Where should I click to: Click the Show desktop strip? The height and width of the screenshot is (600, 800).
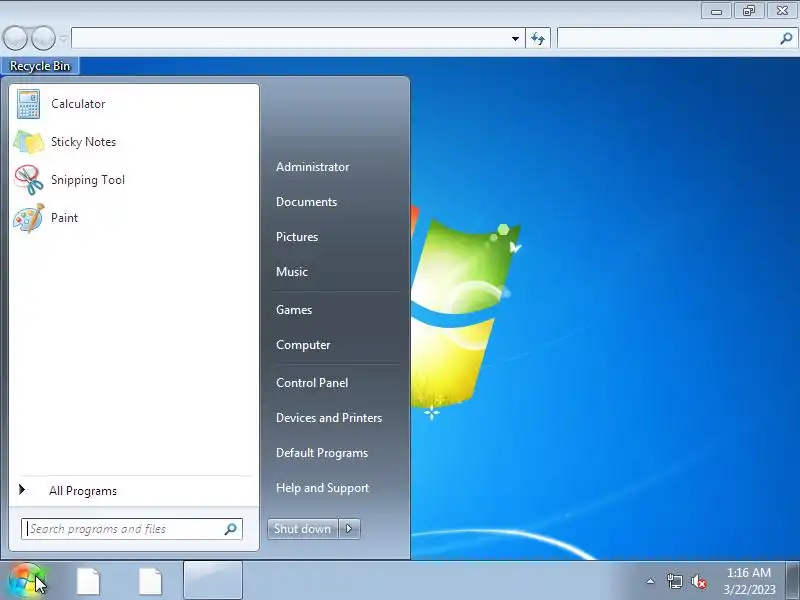point(793,581)
